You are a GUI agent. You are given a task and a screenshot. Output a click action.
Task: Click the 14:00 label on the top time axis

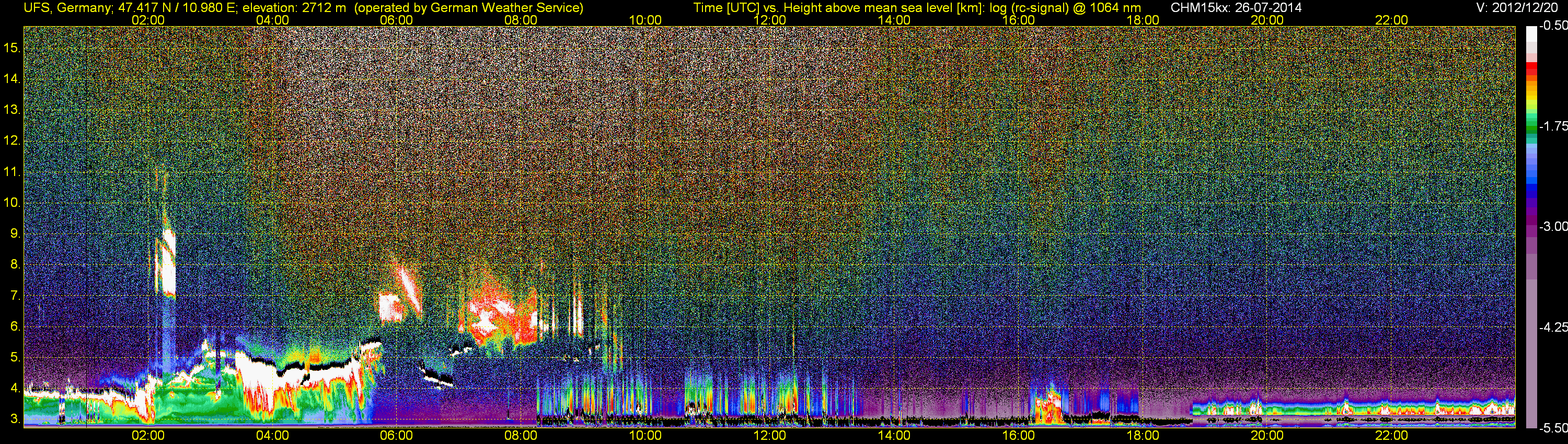(x=894, y=20)
